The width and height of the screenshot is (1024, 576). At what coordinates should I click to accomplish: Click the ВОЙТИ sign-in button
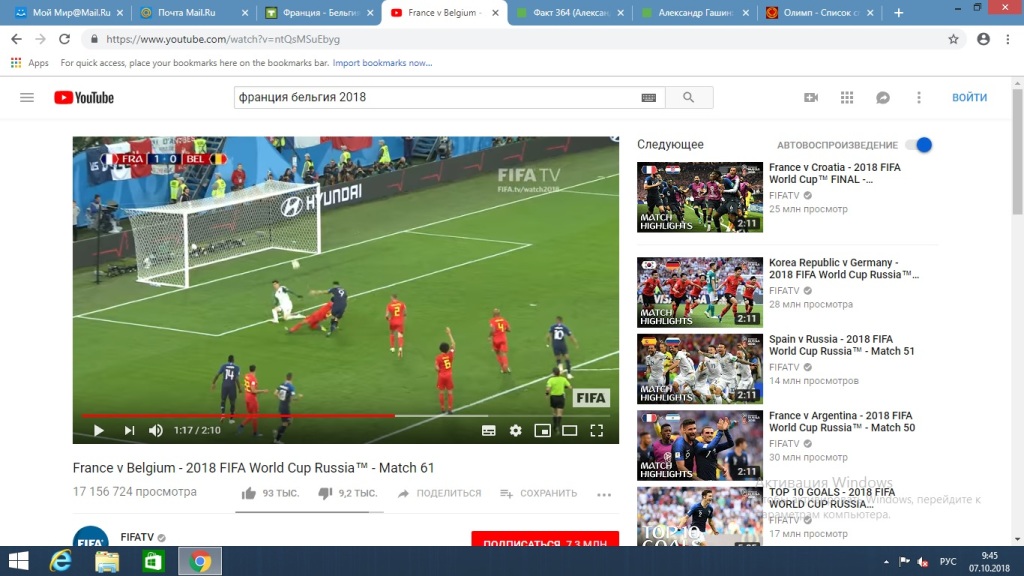[969, 97]
